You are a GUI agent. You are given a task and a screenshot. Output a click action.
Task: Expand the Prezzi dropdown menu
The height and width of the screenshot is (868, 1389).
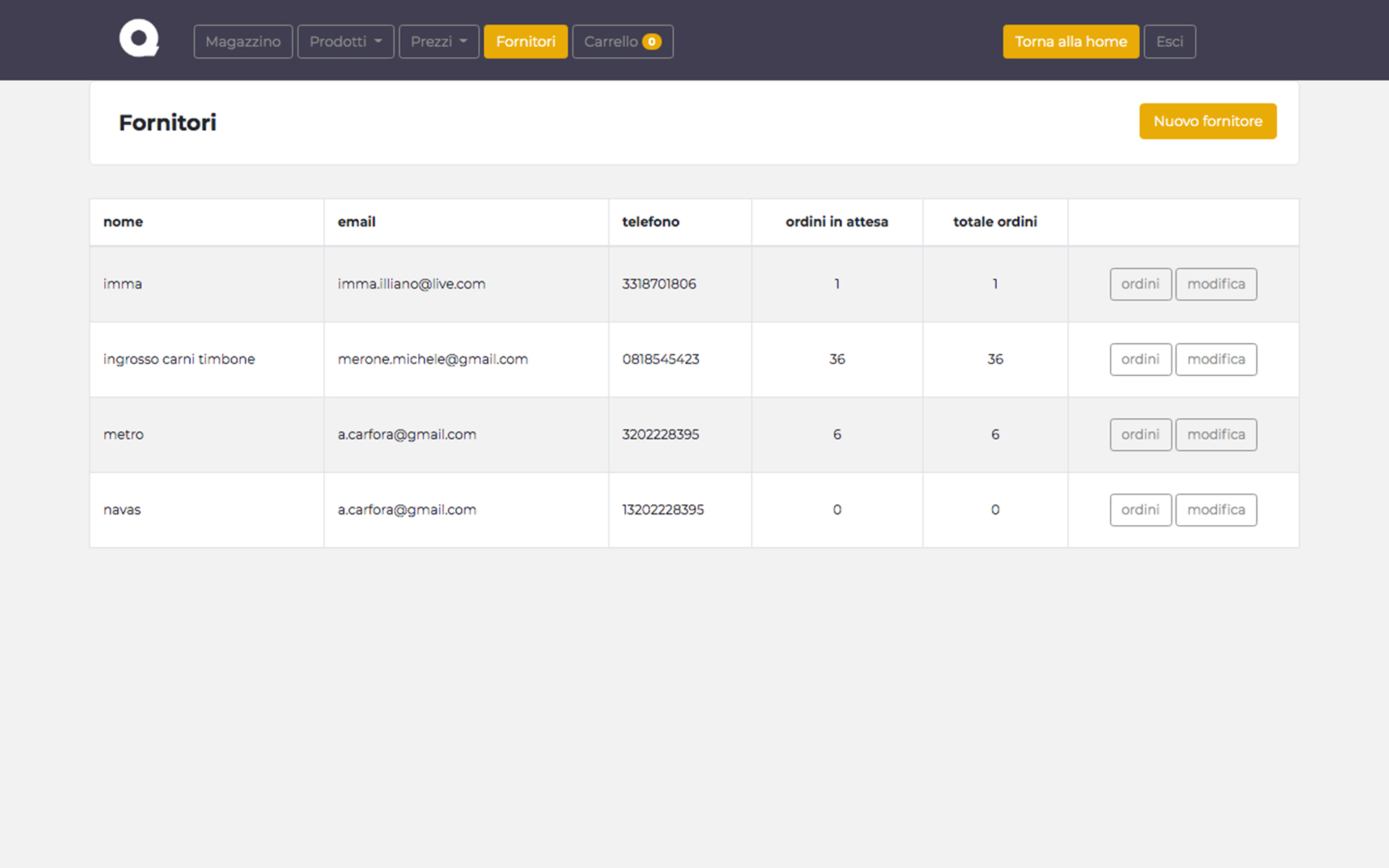[439, 42]
